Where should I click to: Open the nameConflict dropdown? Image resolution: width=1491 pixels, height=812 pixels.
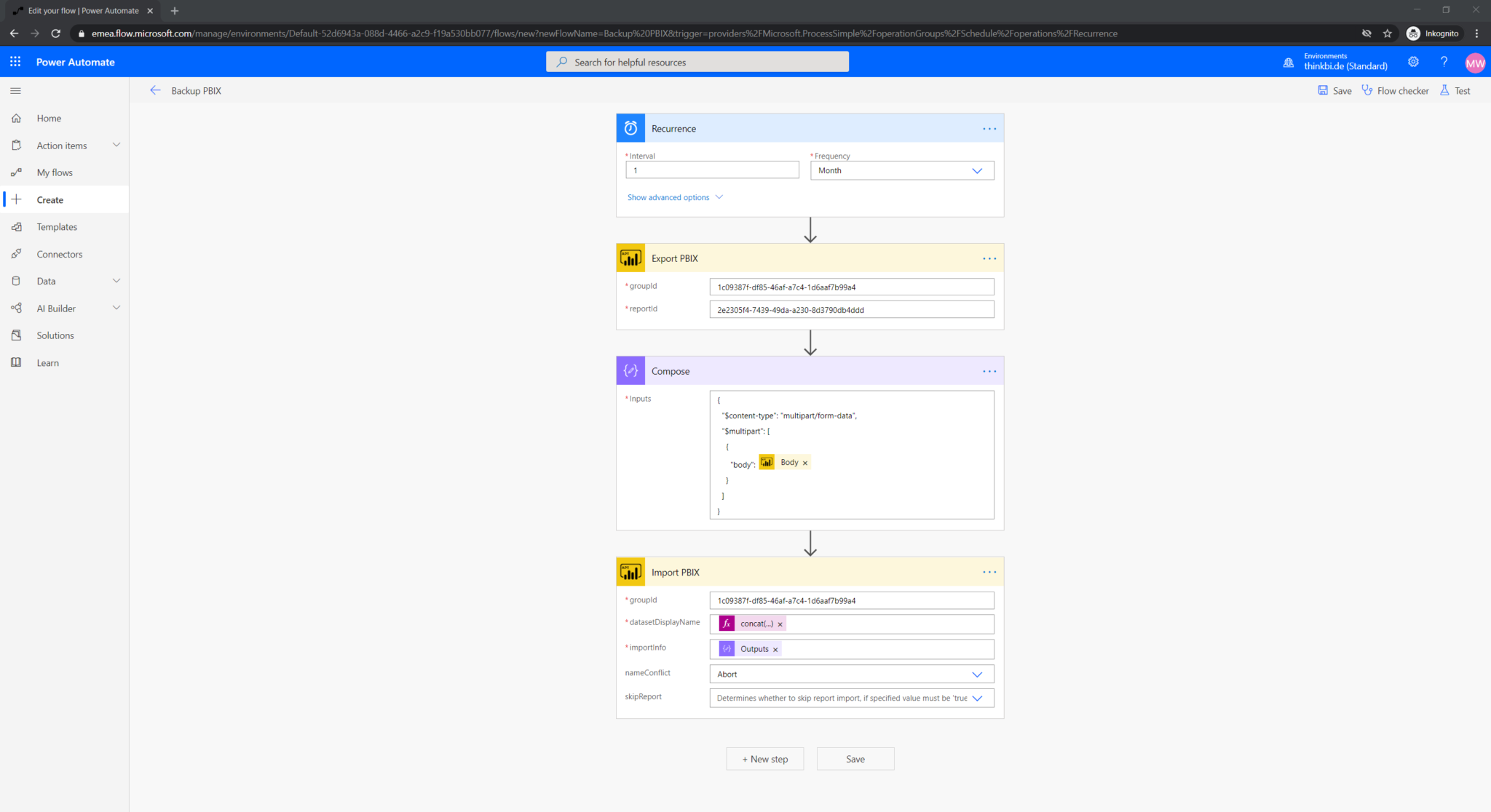pyautogui.click(x=977, y=674)
